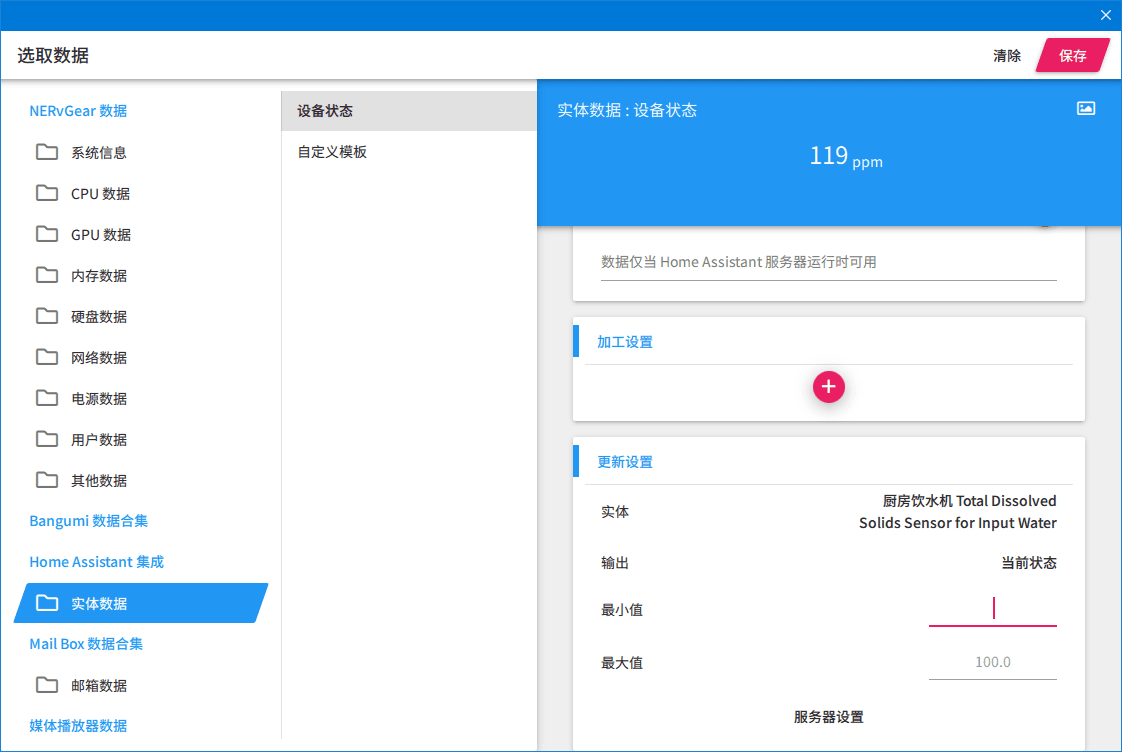Open the 系统信息 folder
The image size is (1122, 752).
(140, 152)
